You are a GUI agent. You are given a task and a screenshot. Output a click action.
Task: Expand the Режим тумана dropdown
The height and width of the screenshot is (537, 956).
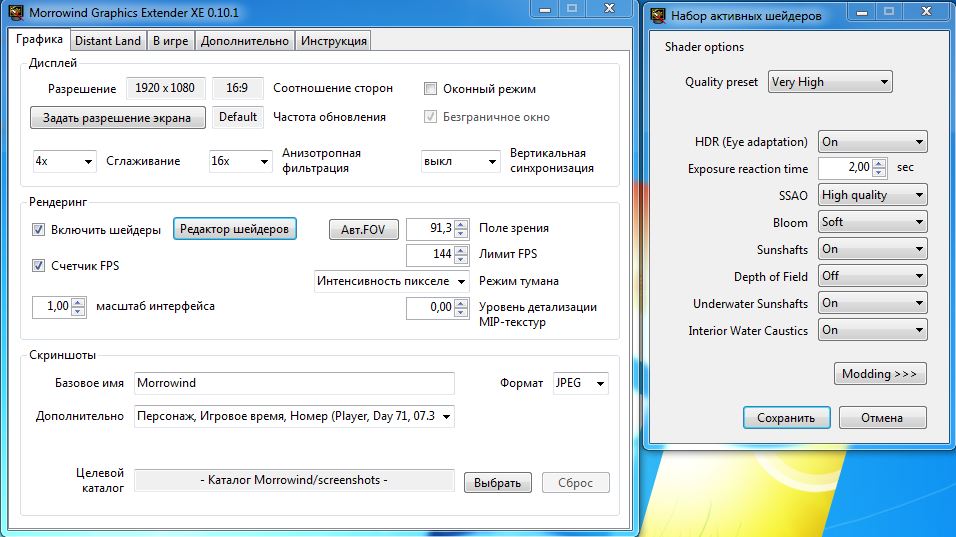click(x=391, y=282)
